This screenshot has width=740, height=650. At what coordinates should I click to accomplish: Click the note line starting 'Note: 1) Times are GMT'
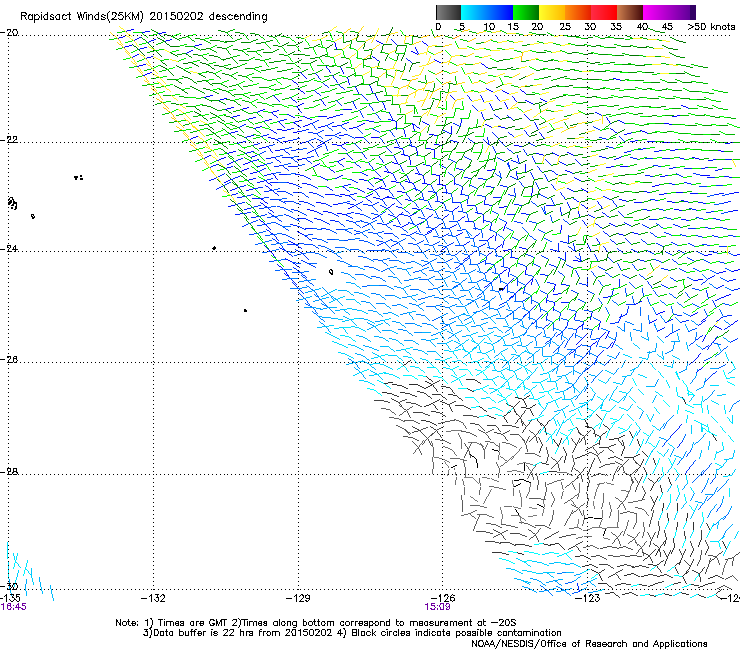click(x=316, y=623)
